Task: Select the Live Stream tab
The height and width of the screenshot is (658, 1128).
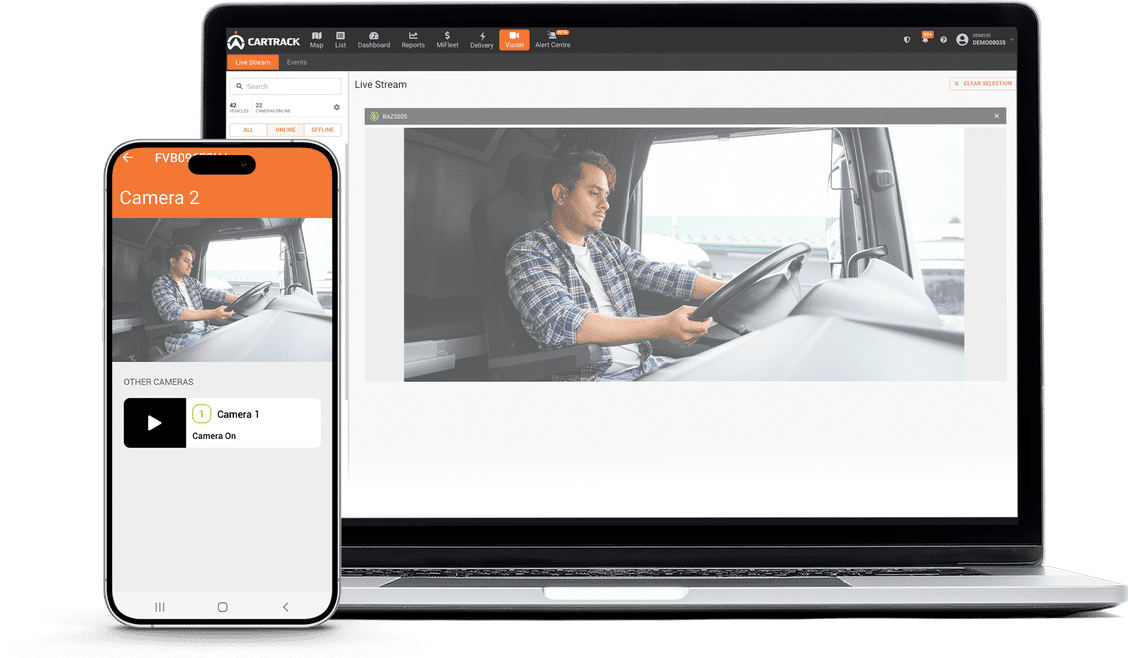Action: pyautogui.click(x=253, y=62)
